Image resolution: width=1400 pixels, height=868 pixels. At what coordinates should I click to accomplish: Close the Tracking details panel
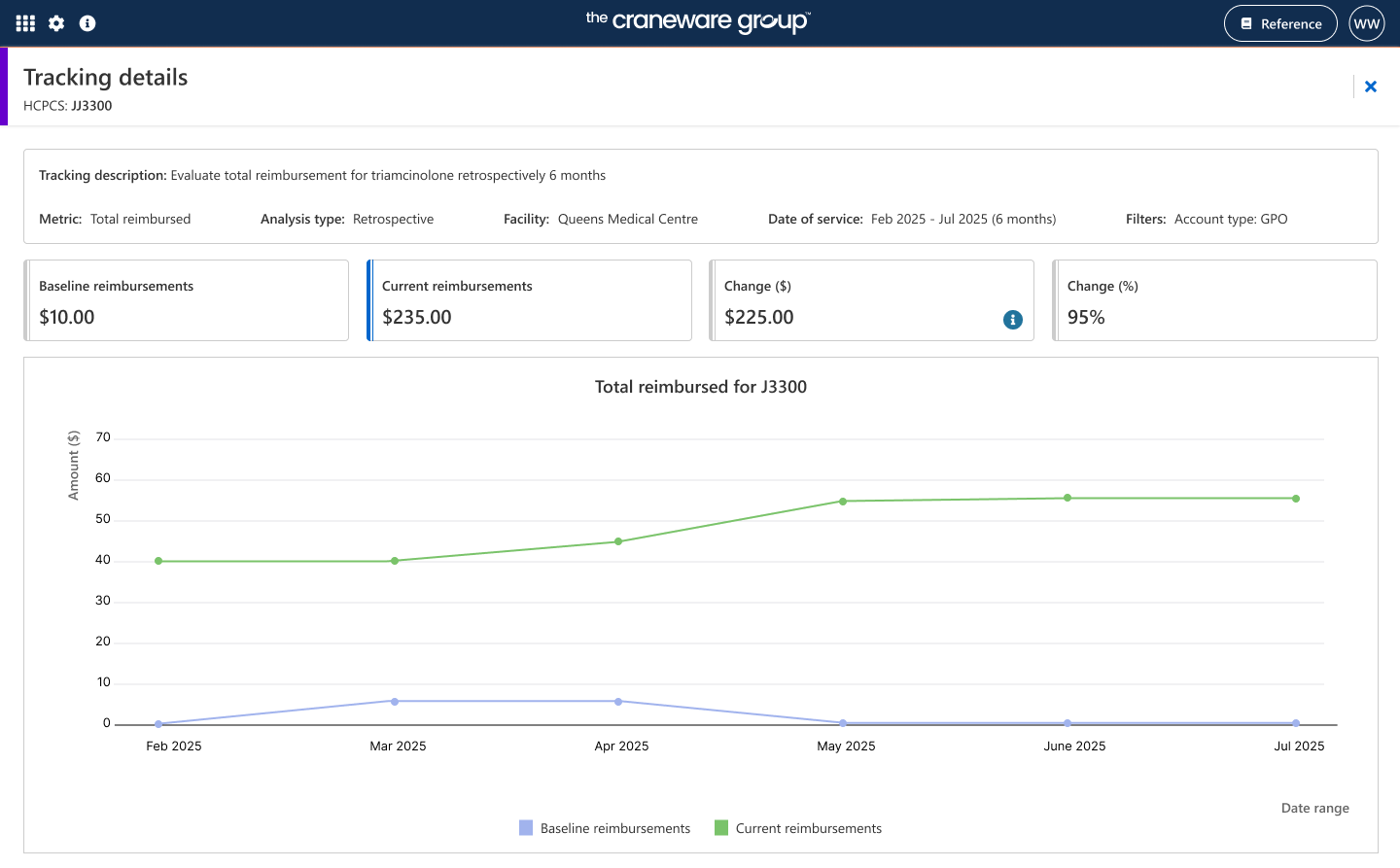(1371, 87)
